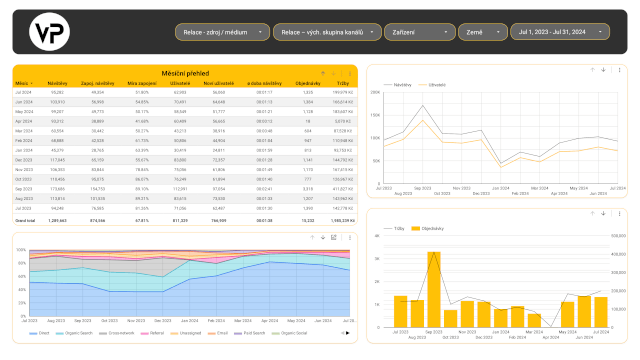The image size is (640, 360).
Task: Click the export icon on the stacked area chart
Action: point(333,237)
